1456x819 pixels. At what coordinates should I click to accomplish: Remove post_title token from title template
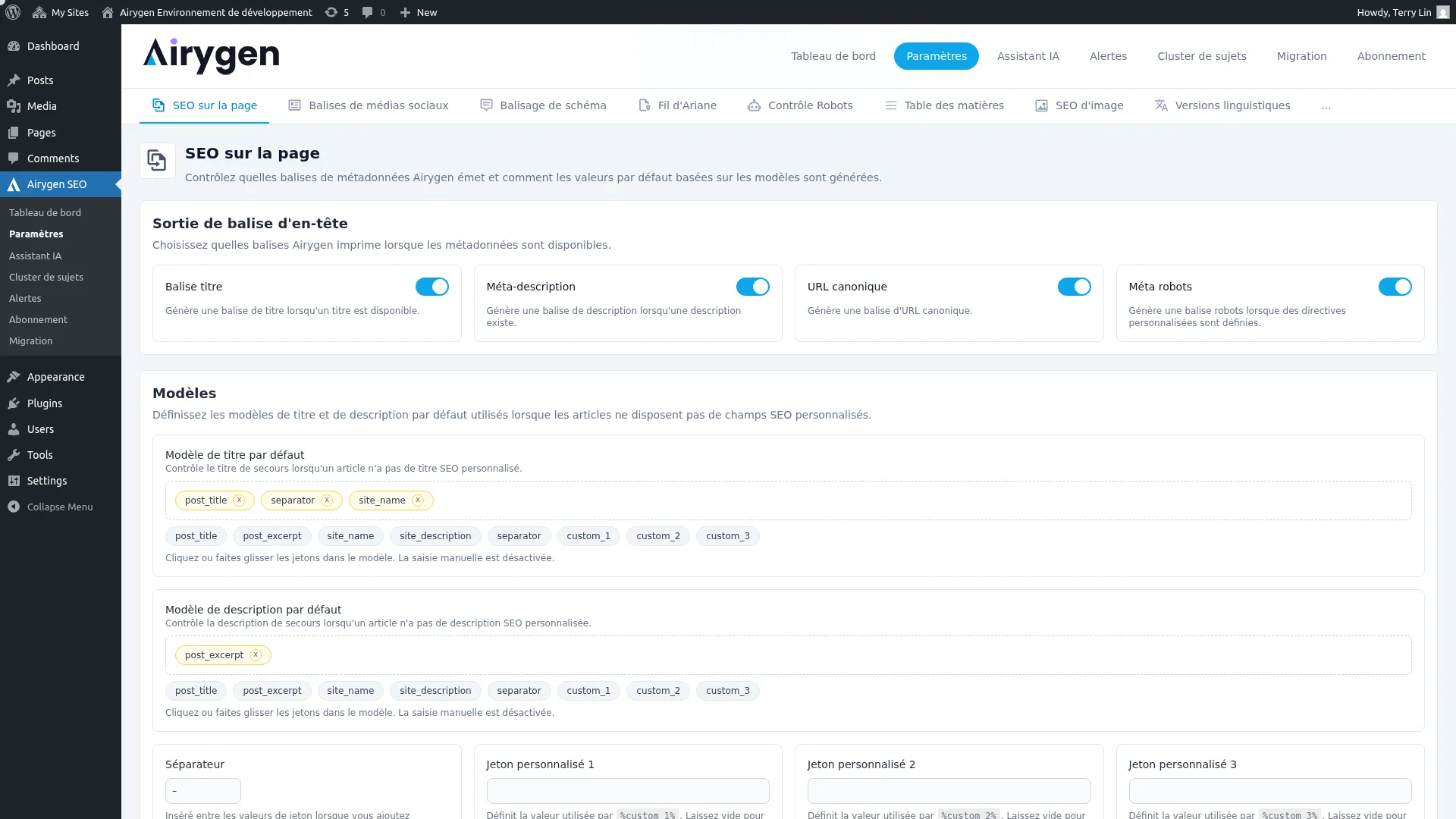[239, 500]
